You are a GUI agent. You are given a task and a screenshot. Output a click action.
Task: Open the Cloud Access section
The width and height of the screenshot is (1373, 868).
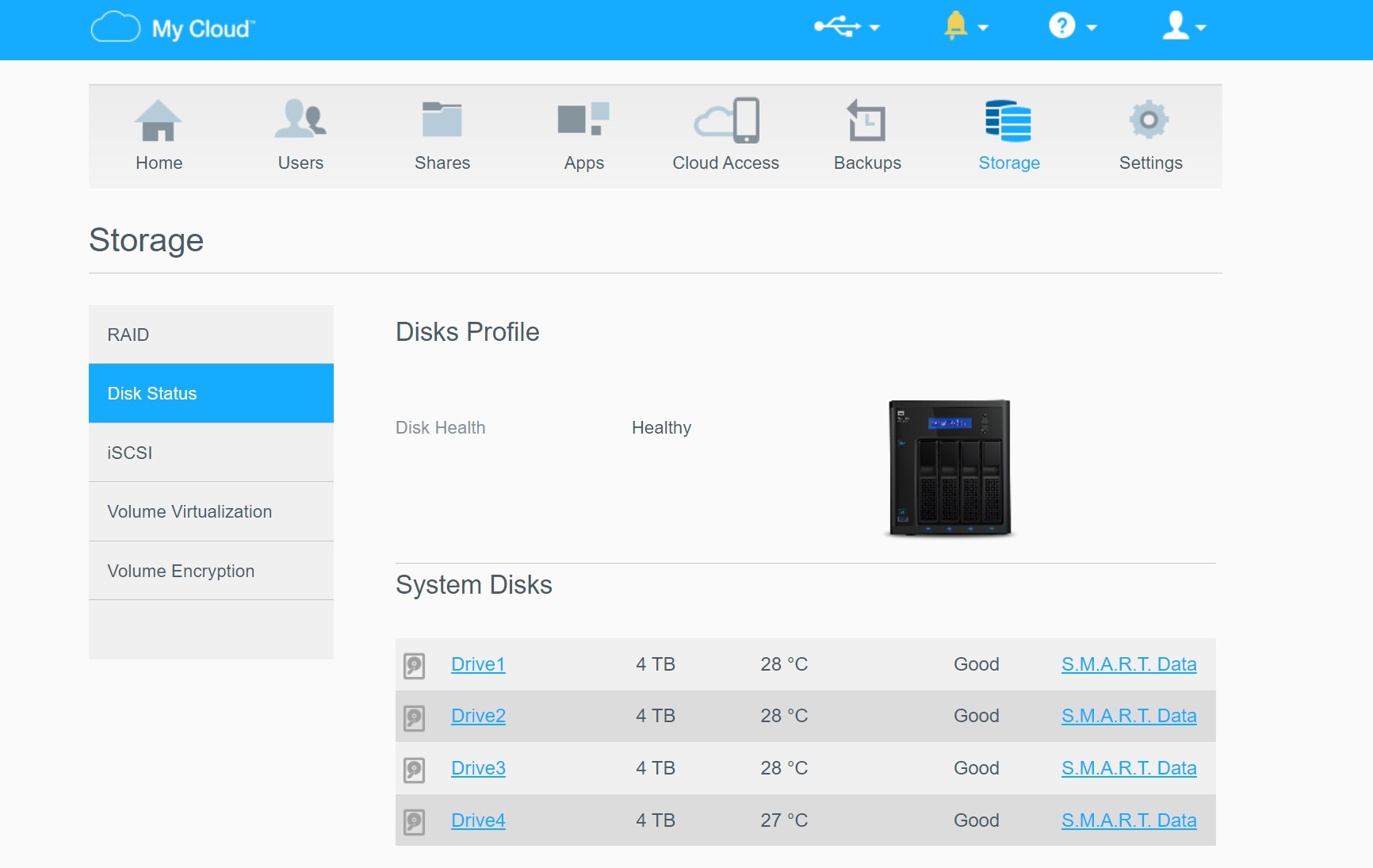click(725, 136)
